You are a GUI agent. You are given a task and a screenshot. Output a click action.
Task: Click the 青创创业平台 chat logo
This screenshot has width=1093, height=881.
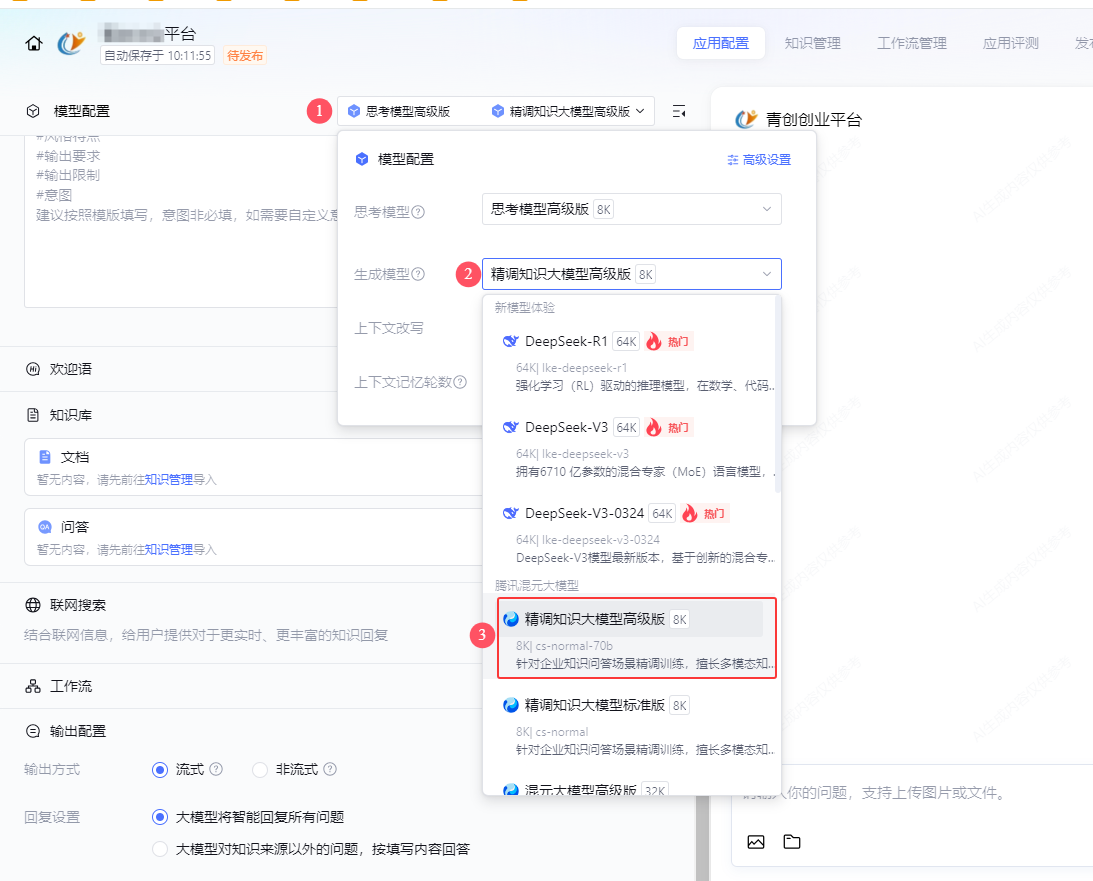(746, 119)
